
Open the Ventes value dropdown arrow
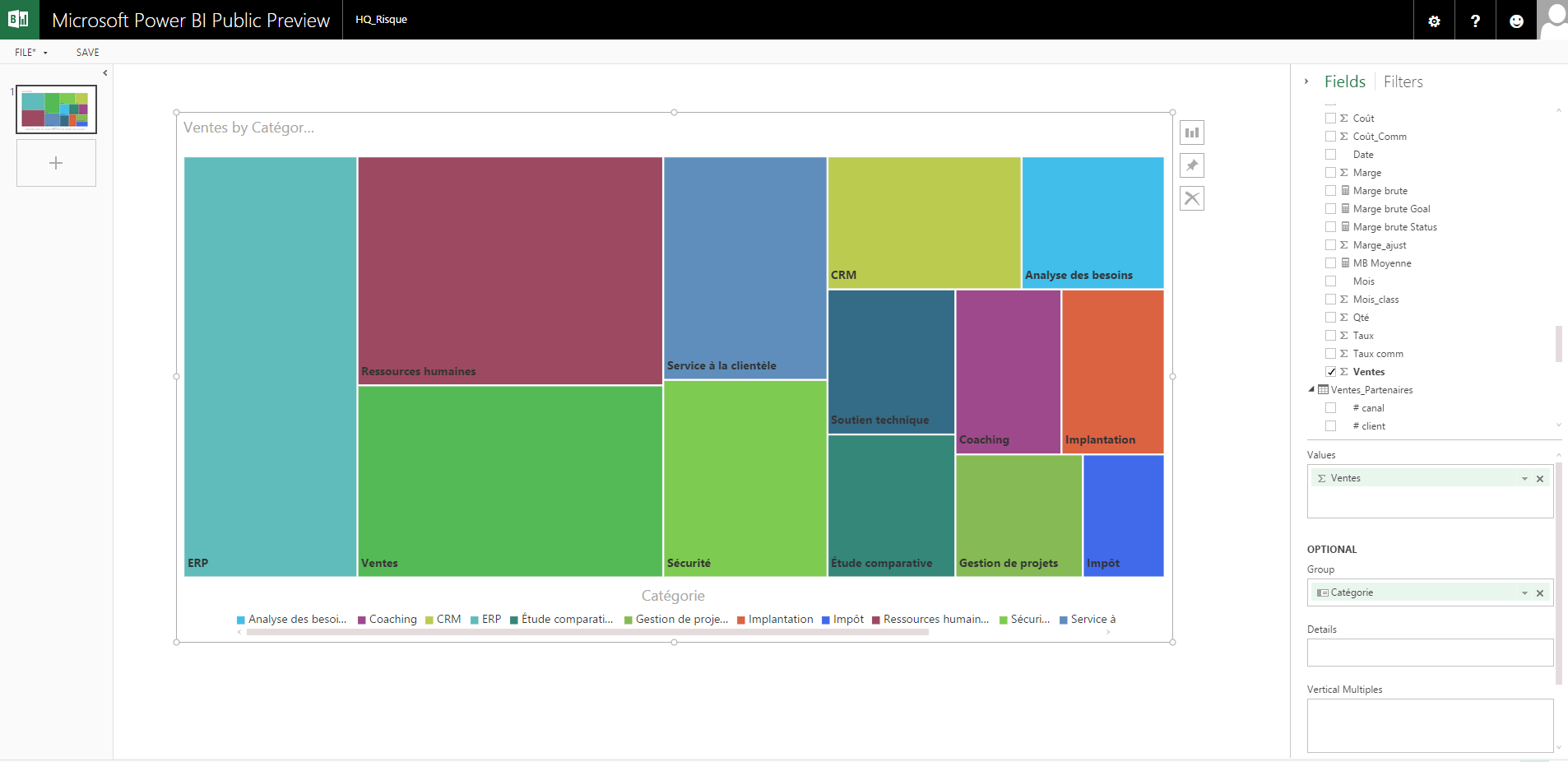[1524, 479]
